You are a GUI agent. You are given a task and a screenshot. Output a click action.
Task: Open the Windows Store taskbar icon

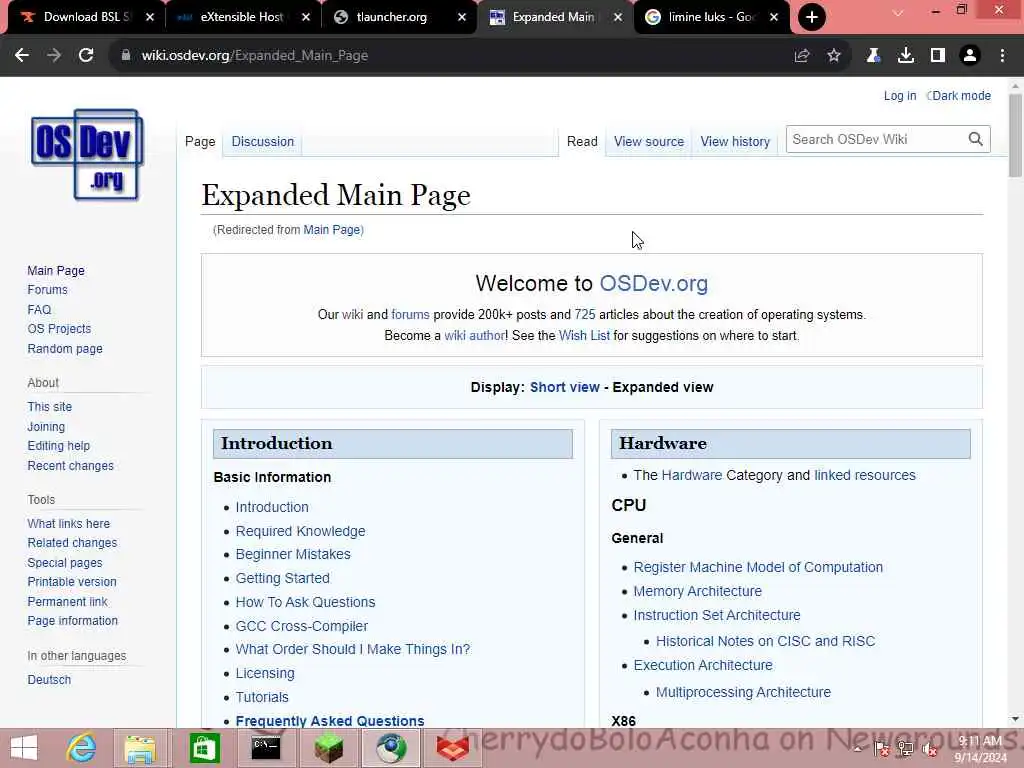(204, 748)
